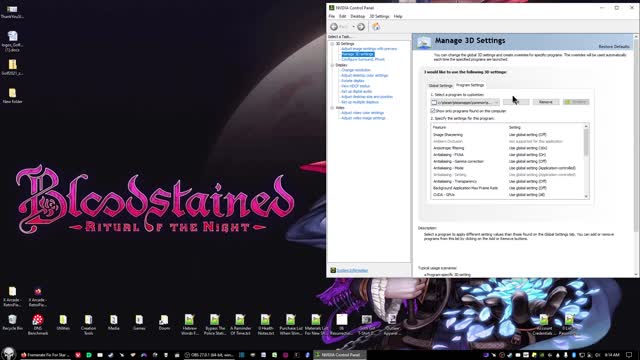Click the settings list scrollbar thumb
Image resolution: width=640 pixels, height=360 pixels.
click(x=586, y=143)
